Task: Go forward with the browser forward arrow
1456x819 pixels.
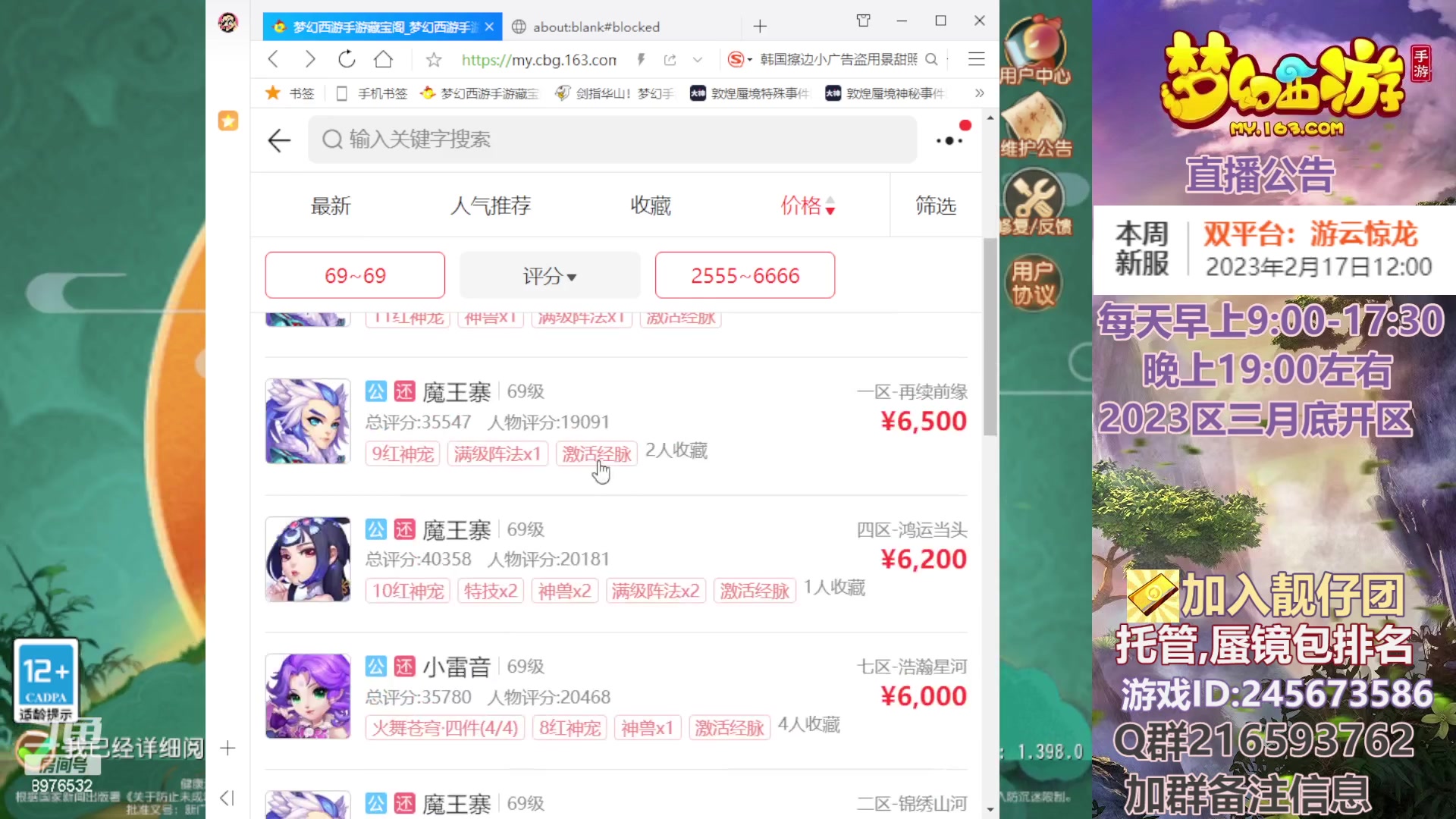Action: pyautogui.click(x=309, y=59)
